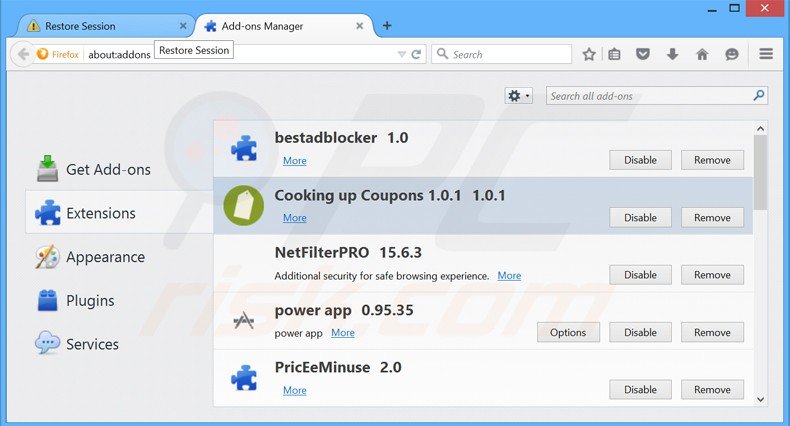Disable the power app extension
790x426 pixels.
tap(640, 332)
